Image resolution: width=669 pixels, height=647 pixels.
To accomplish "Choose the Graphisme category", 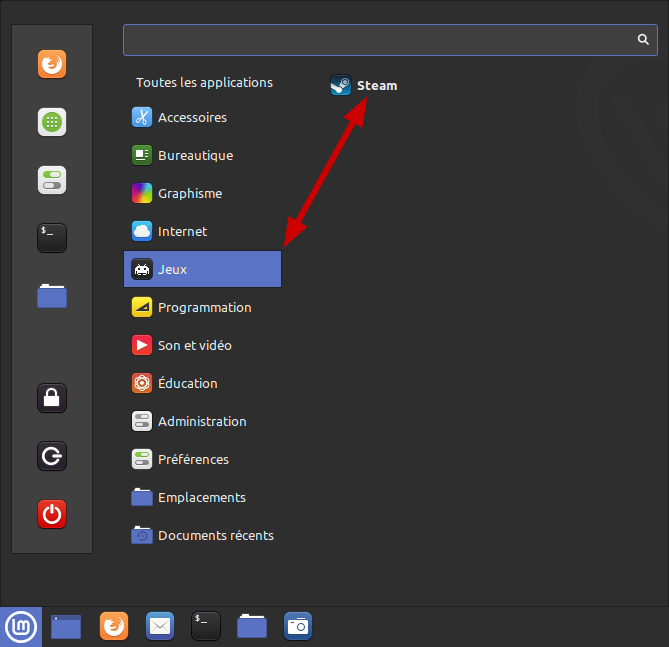I will (x=190, y=193).
